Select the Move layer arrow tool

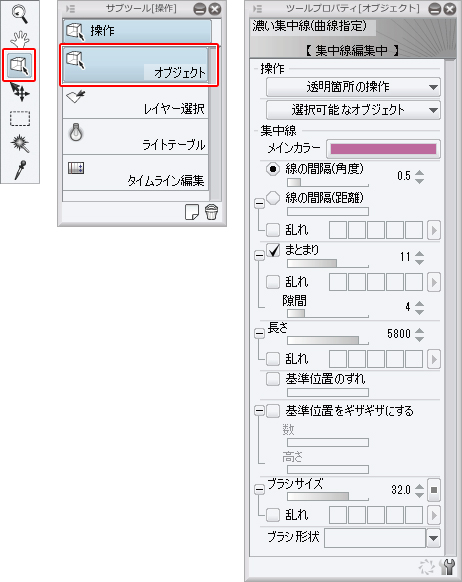pyautogui.click(x=19, y=92)
